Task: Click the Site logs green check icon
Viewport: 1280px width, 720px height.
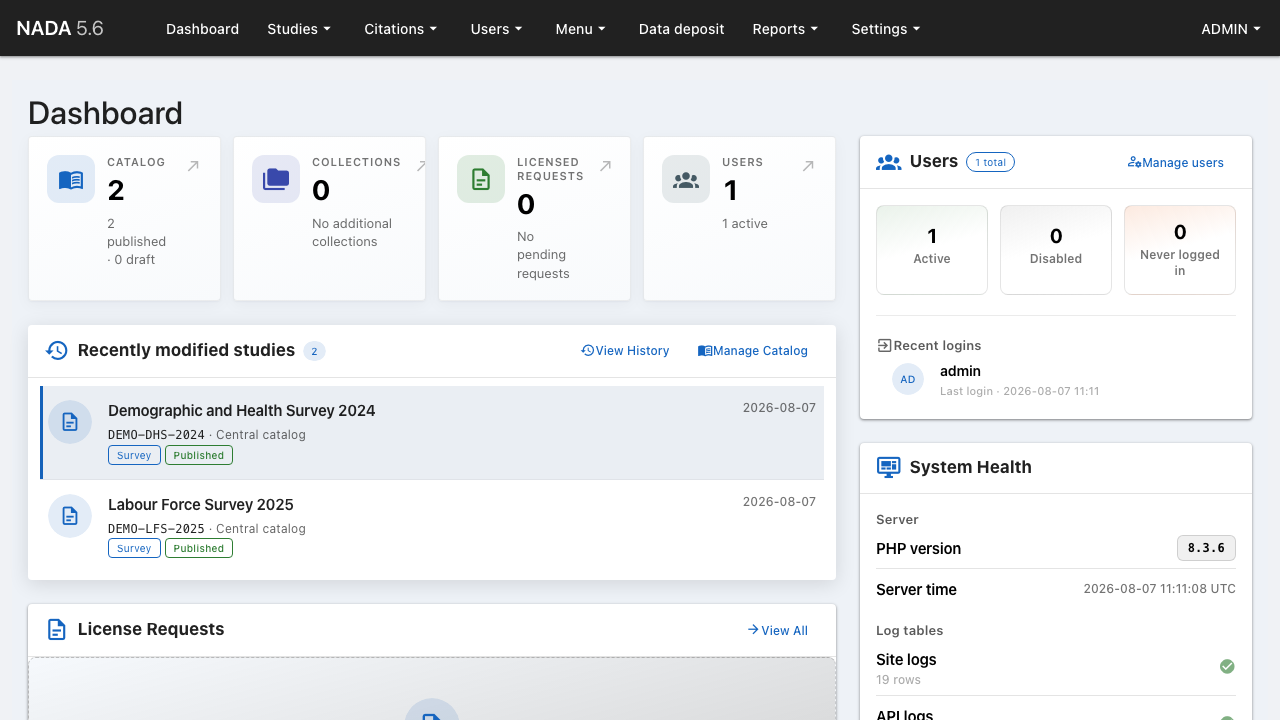Action: pyautogui.click(x=1227, y=666)
